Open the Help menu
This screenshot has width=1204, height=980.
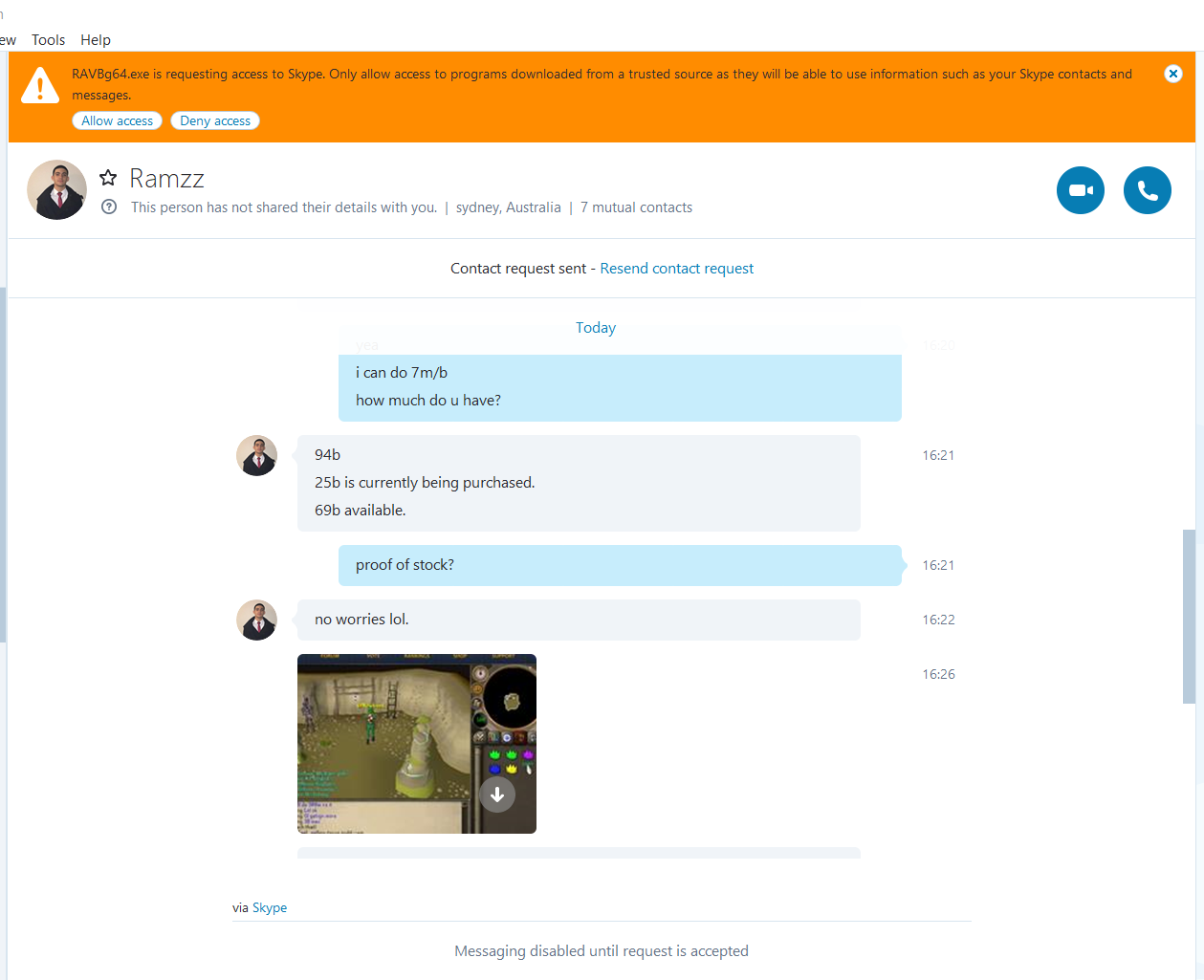(x=96, y=40)
